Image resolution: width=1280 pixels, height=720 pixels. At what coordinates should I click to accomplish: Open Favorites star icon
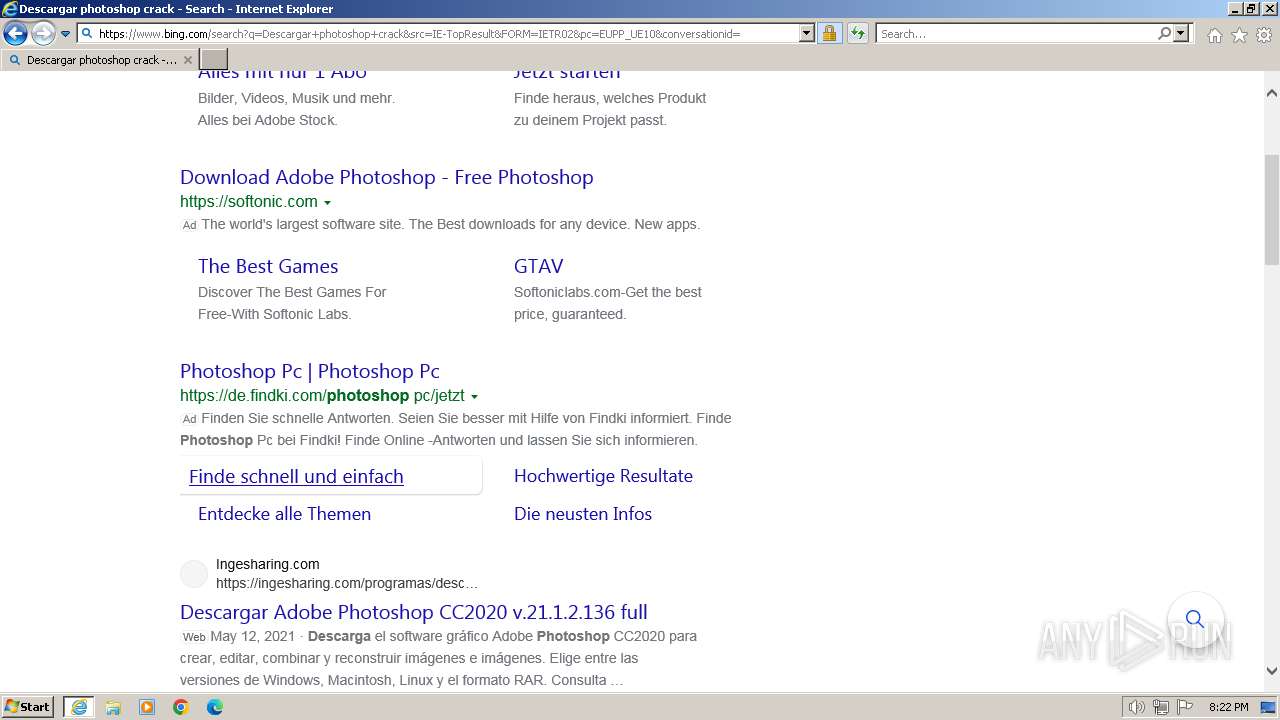(1239, 35)
